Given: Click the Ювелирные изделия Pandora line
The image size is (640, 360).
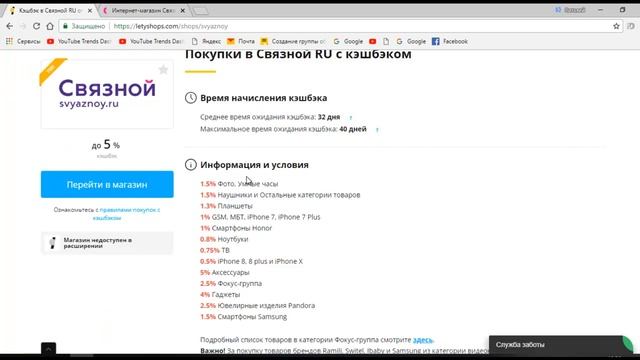Looking at the screenshot, I should tap(258, 306).
